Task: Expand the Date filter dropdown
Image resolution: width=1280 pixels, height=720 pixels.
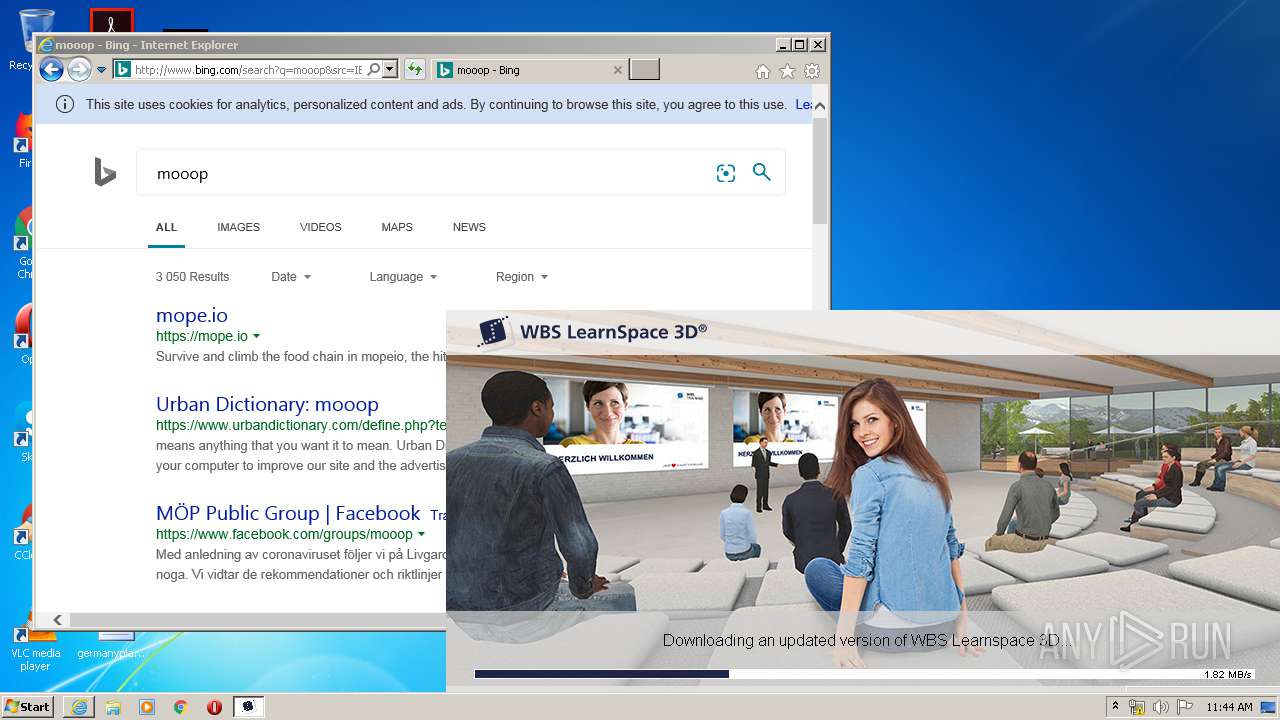Action: [291, 277]
